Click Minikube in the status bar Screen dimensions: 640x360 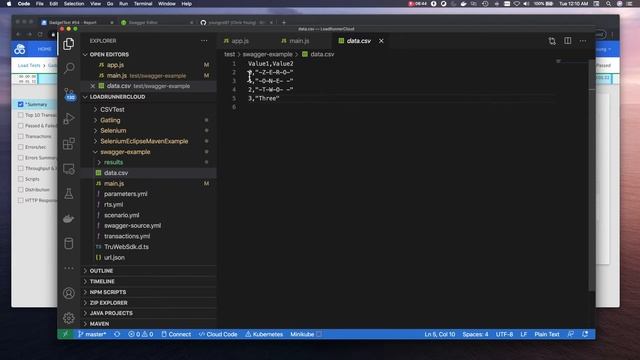click(x=306, y=334)
